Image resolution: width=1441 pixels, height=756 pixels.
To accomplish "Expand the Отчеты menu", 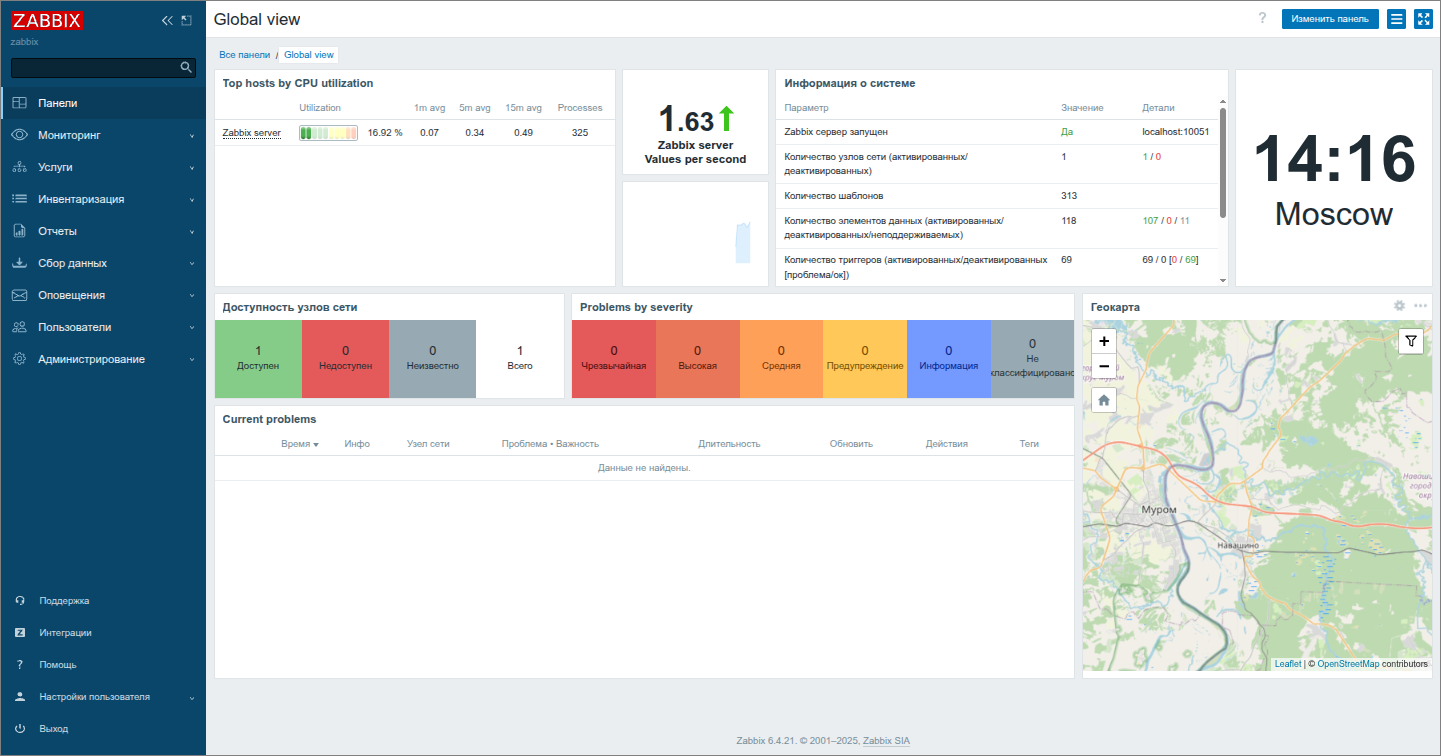I will pyautogui.click(x=103, y=231).
